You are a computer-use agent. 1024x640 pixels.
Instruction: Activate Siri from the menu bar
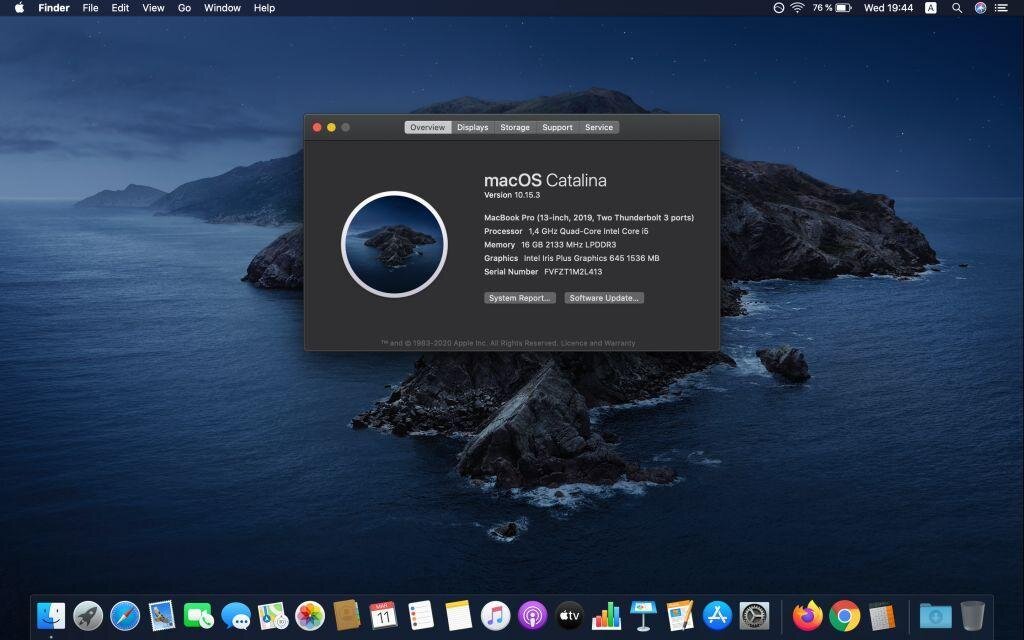point(980,8)
